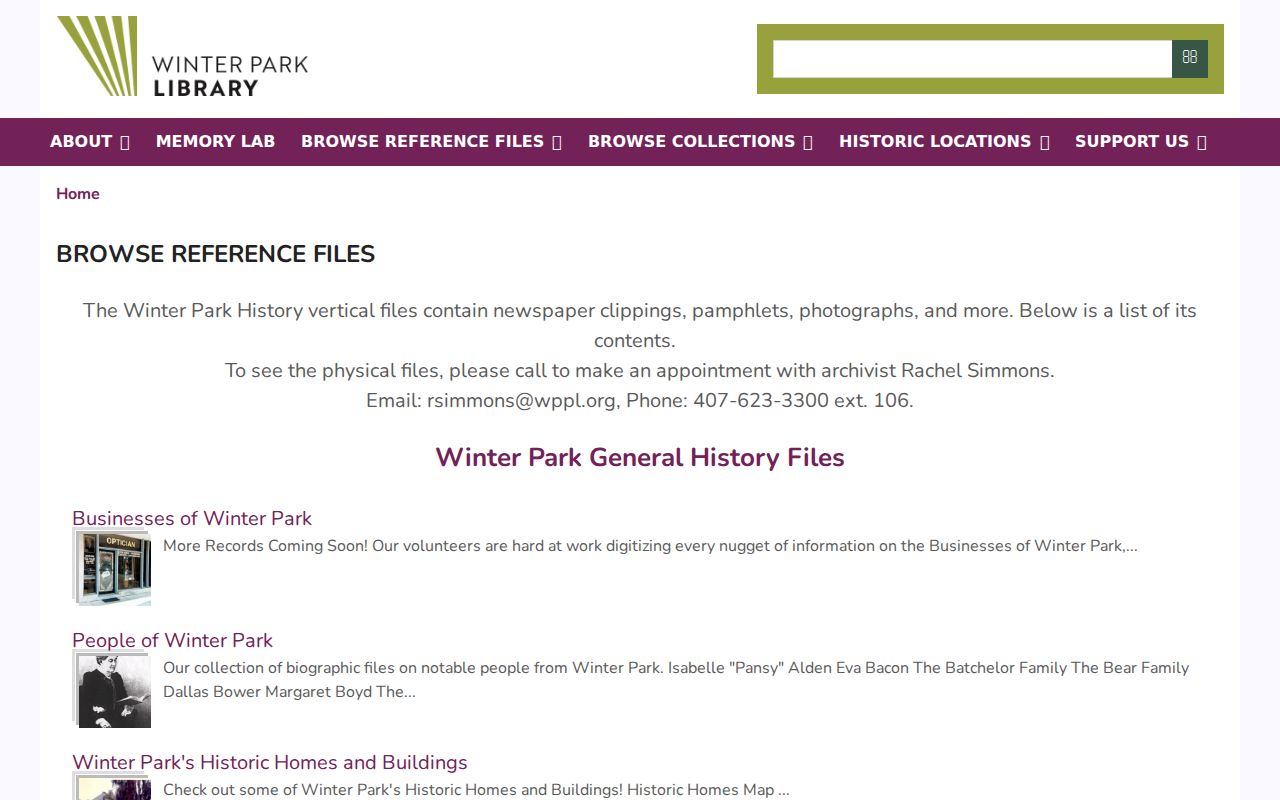This screenshot has height=800, width=1280.
Task: Expand Support Us dropdown arrow
Action: 1202,142
